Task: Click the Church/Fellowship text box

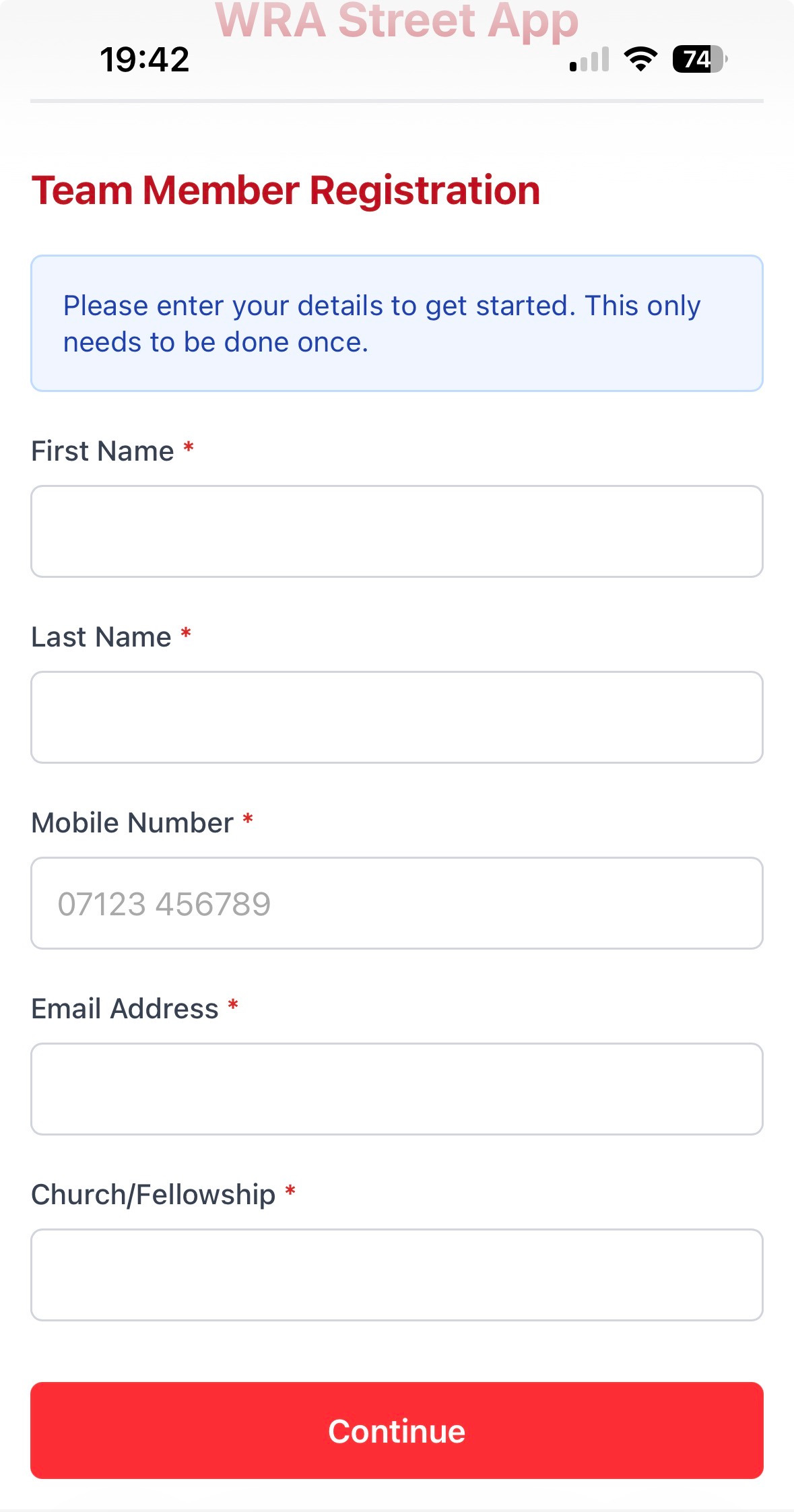Action: (397, 1275)
